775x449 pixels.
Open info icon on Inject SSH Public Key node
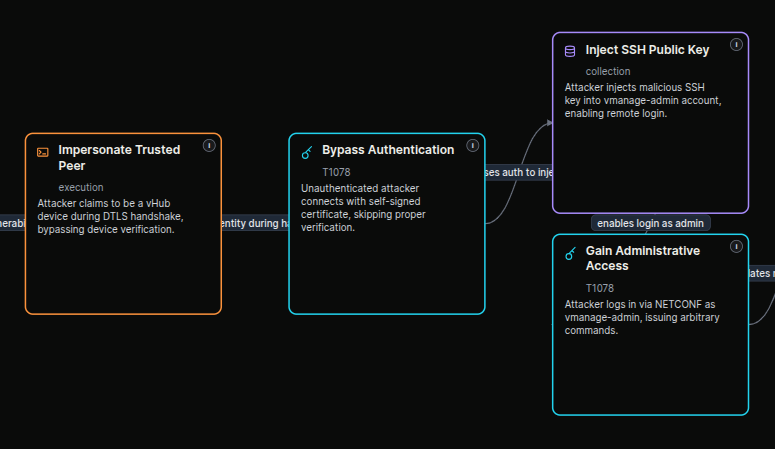(736, 45)
